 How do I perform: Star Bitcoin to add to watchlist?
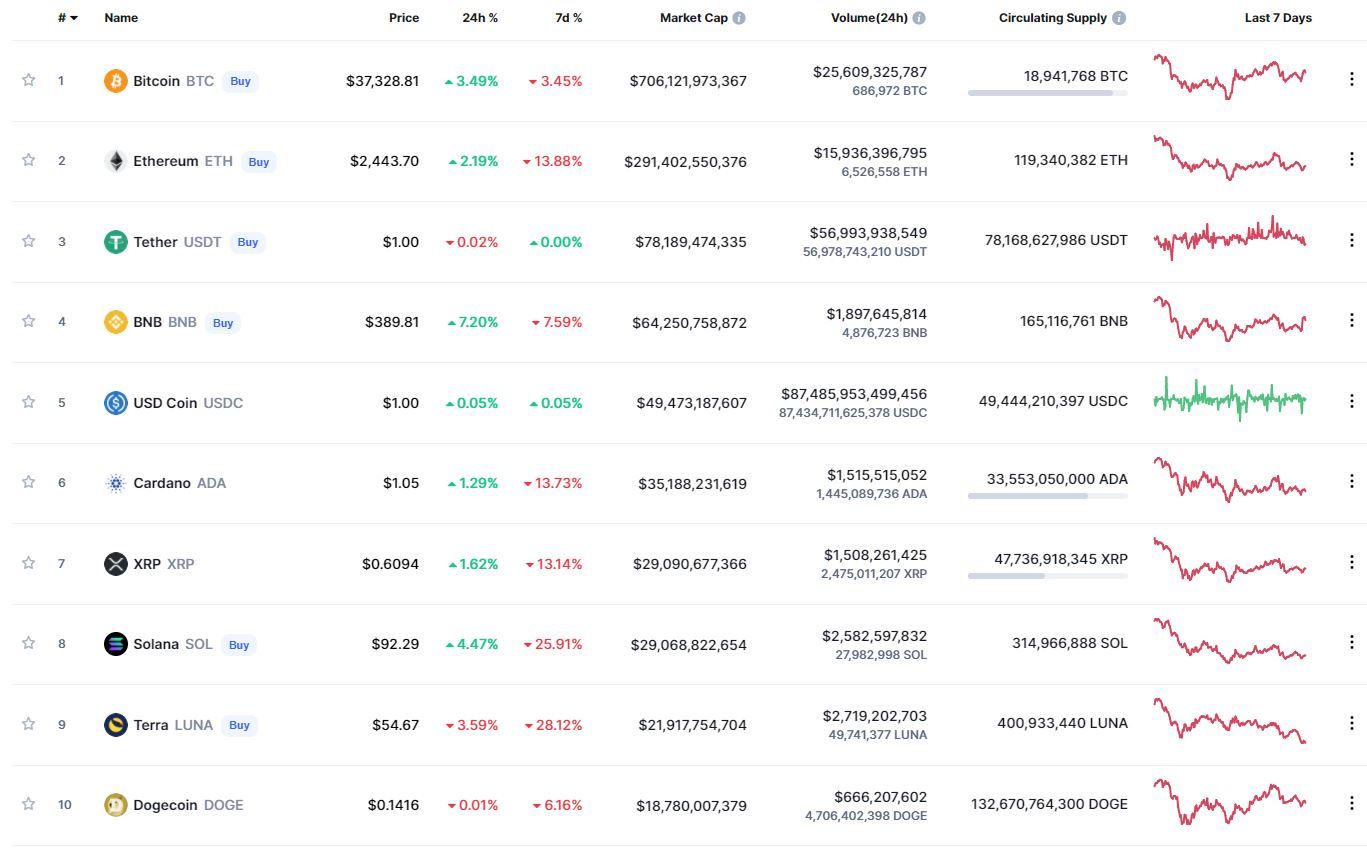29,80
